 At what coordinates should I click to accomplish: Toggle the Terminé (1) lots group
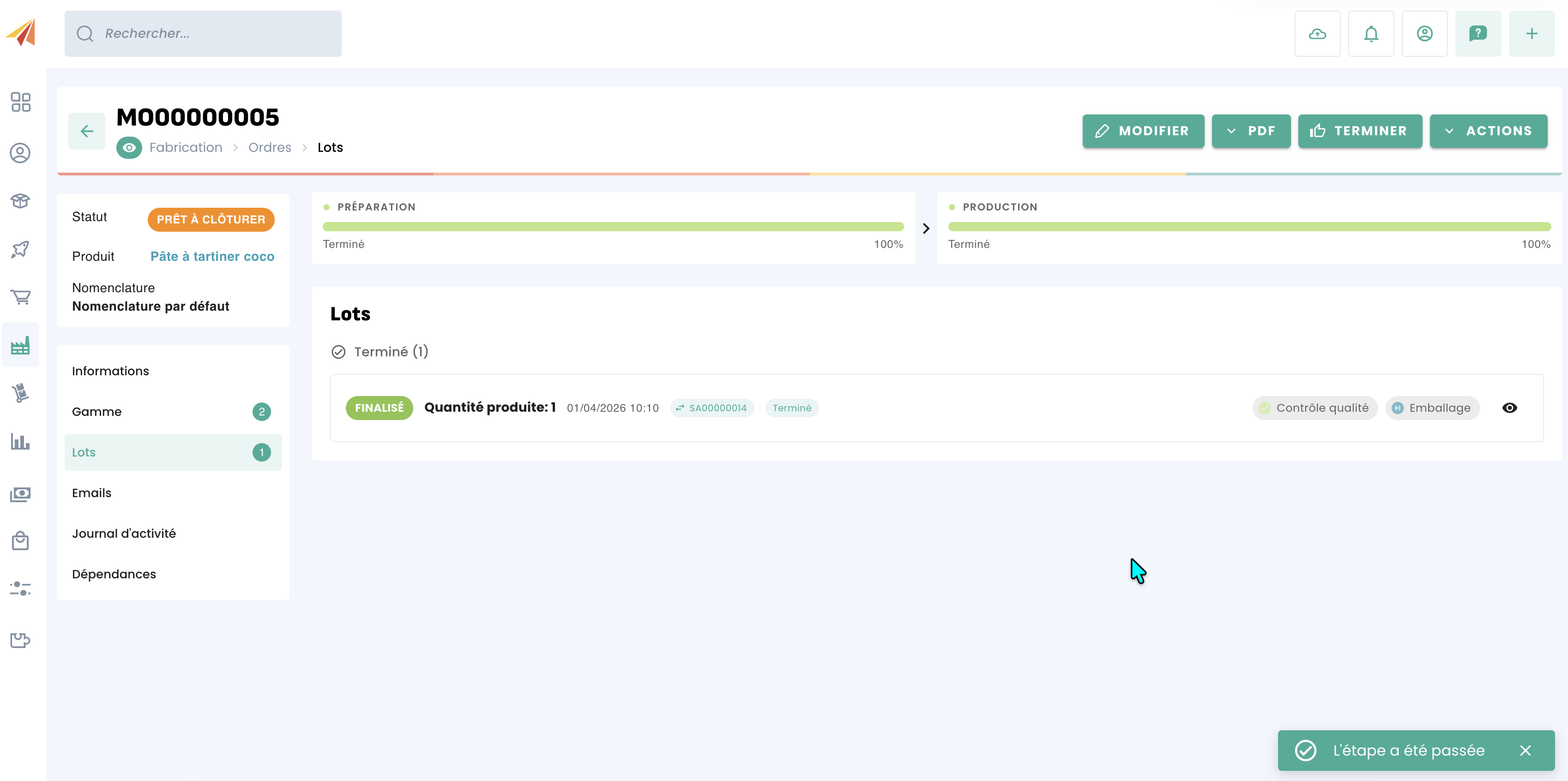(380, 352)
